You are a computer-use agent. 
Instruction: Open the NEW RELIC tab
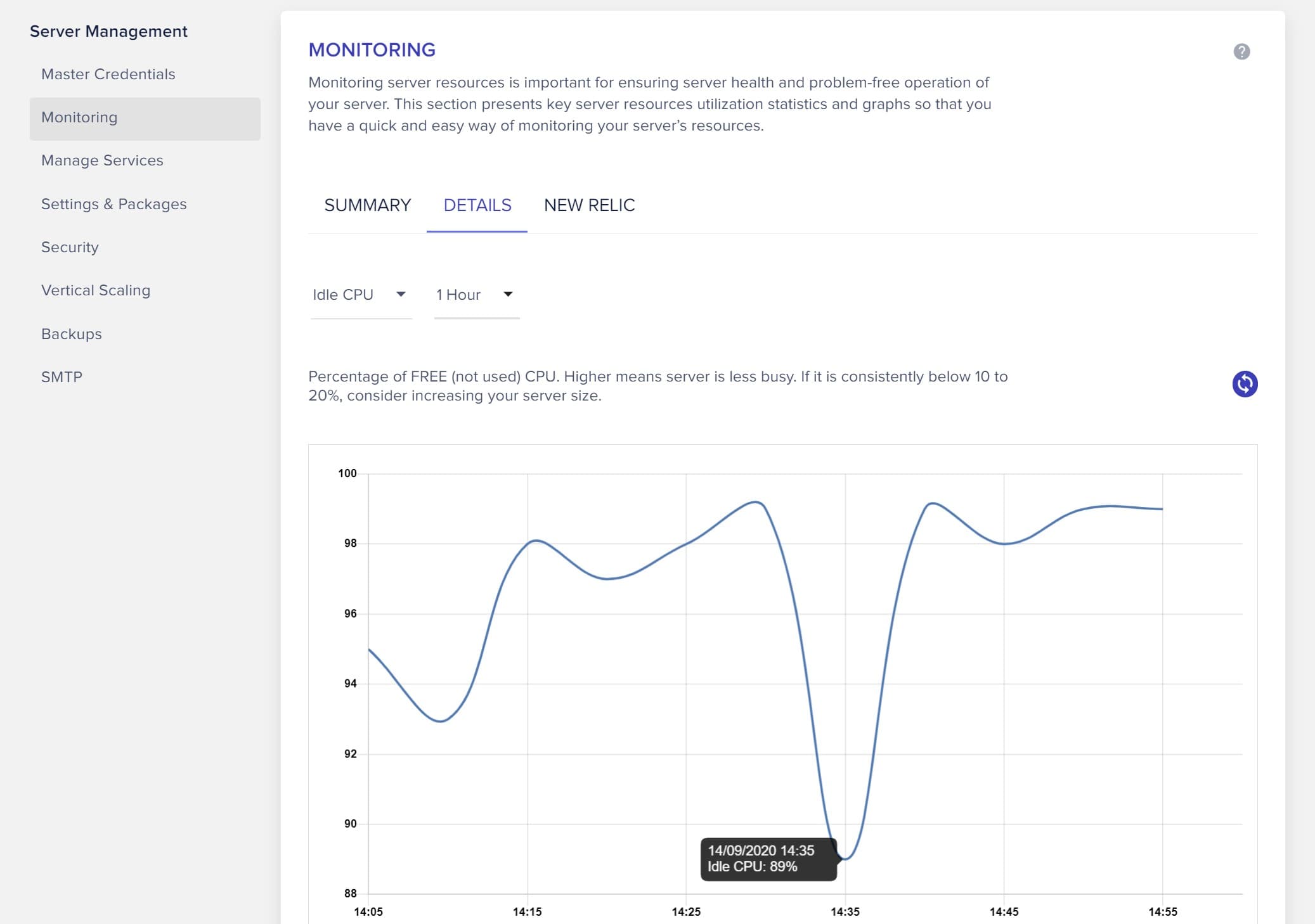(x=589, y=205)
